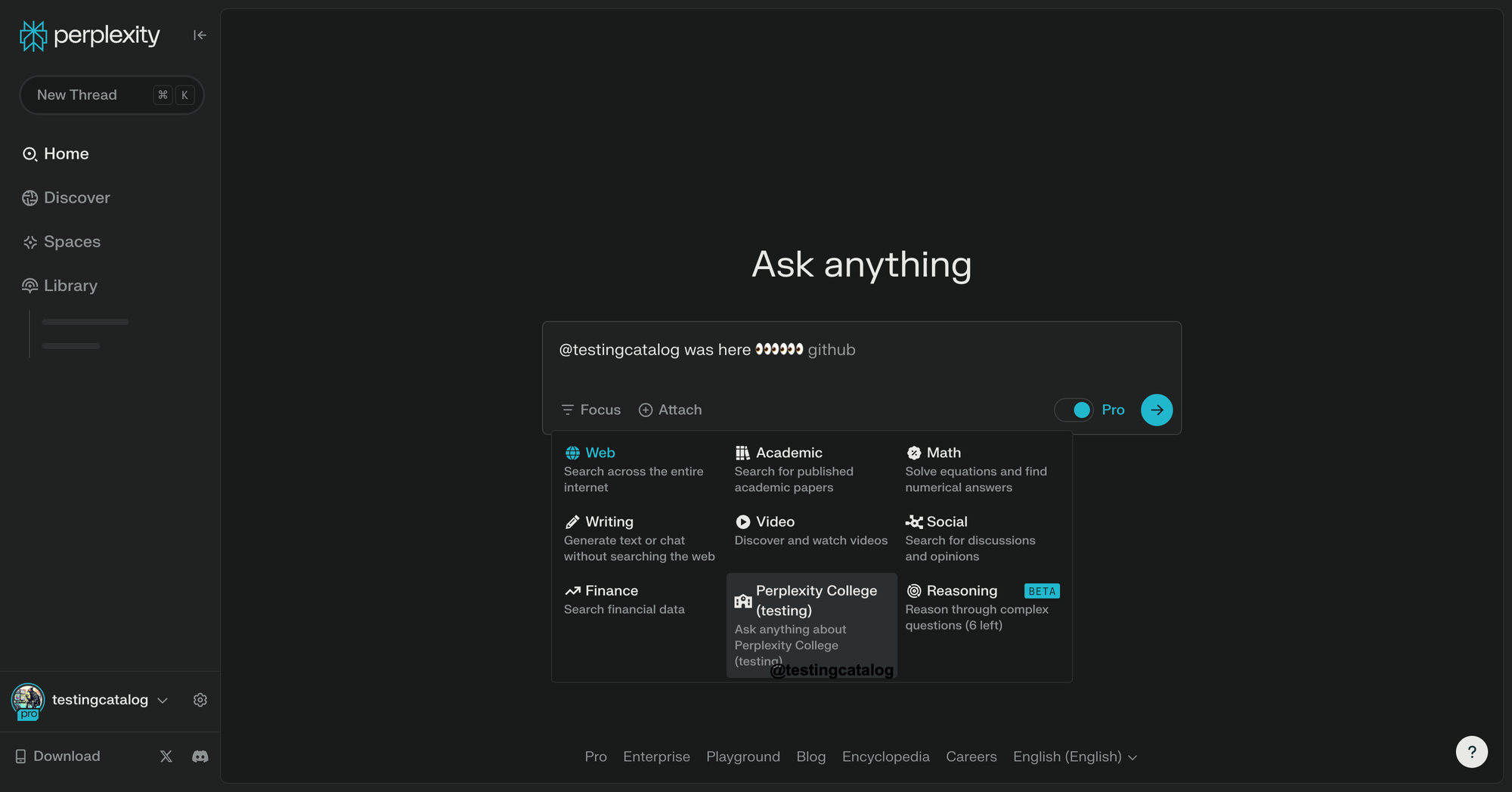Click the Download app link
Image resolution: width=1512 pixels, height=792 pixels.
pos(57,756)
